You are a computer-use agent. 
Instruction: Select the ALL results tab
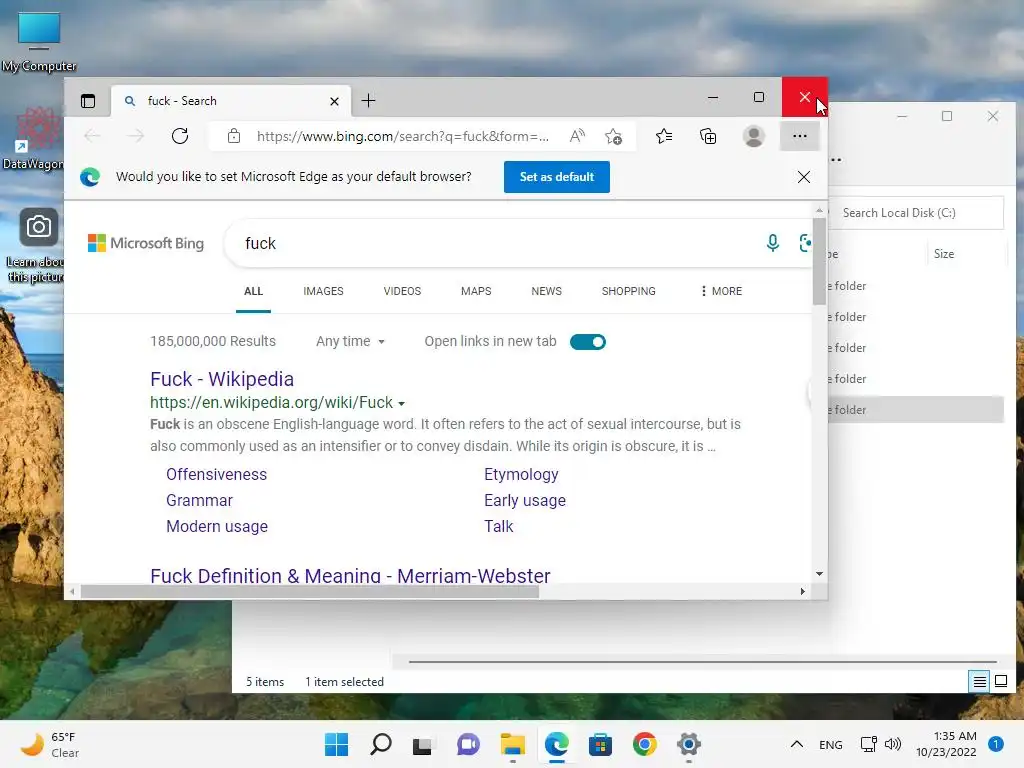pos(253,291)
